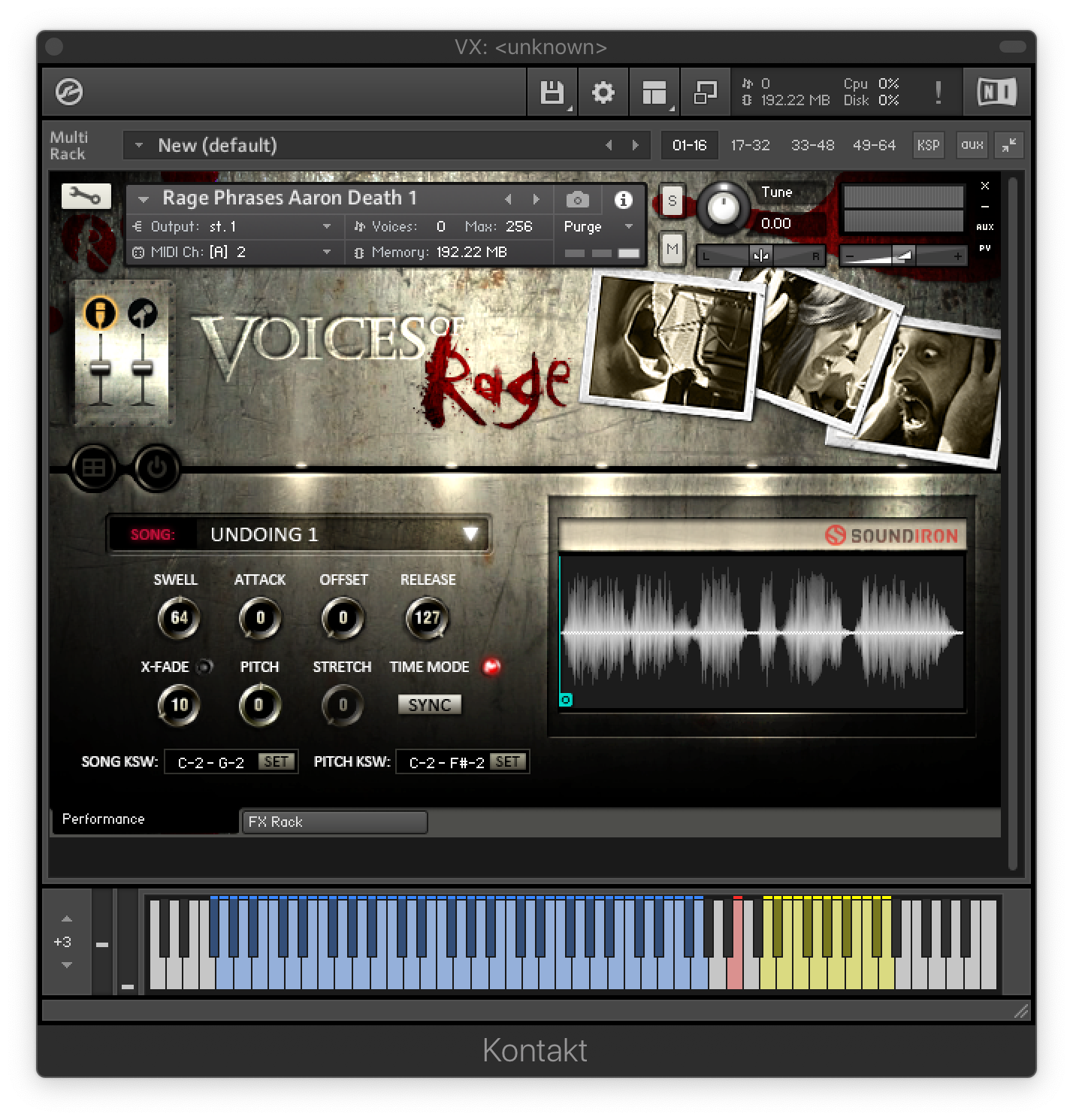Open the SONG selection dropdown
Image resolution: width=1073 pixels, height=1120 pixels.
299,534
